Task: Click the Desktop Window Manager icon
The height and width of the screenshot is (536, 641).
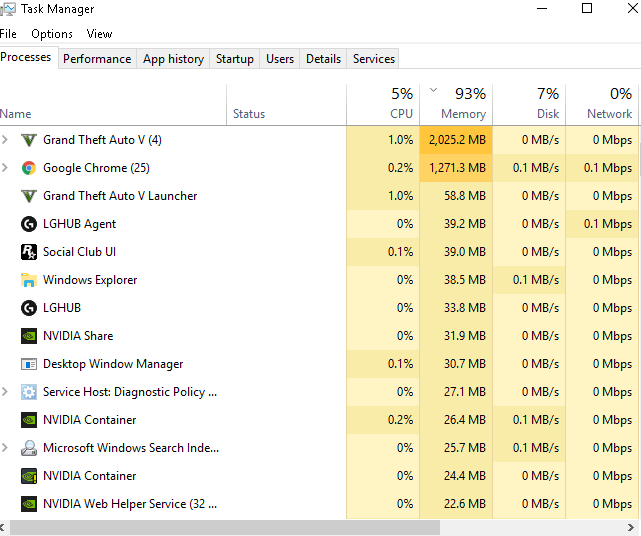Action: coord(29,364)
